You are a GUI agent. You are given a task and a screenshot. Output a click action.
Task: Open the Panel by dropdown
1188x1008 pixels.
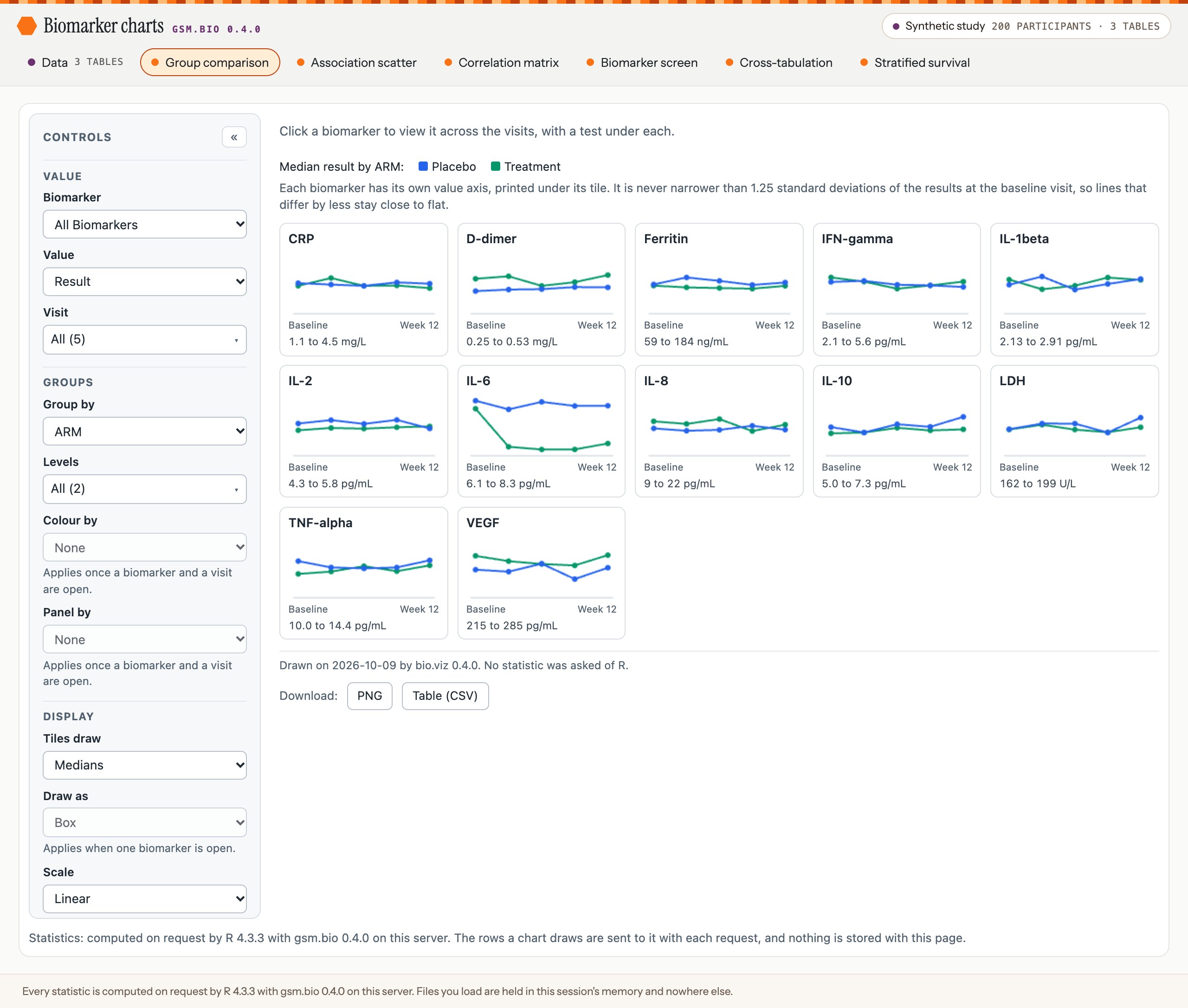[145, 640]
